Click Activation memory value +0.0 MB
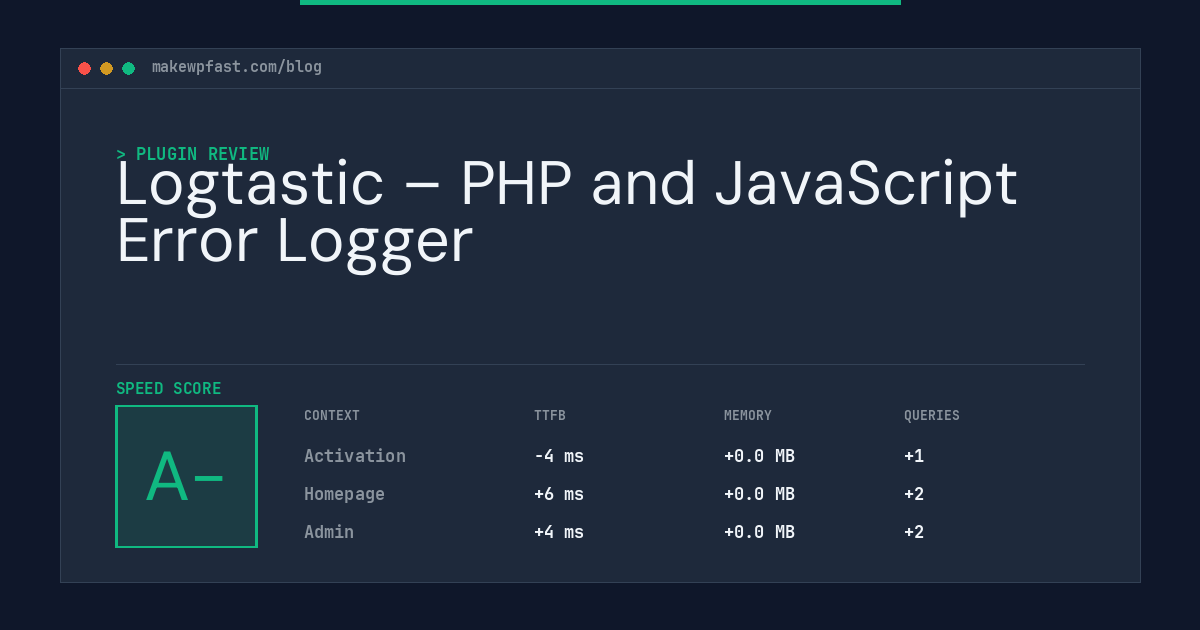This screenshot has height=630, width=1200. [759, 456]
